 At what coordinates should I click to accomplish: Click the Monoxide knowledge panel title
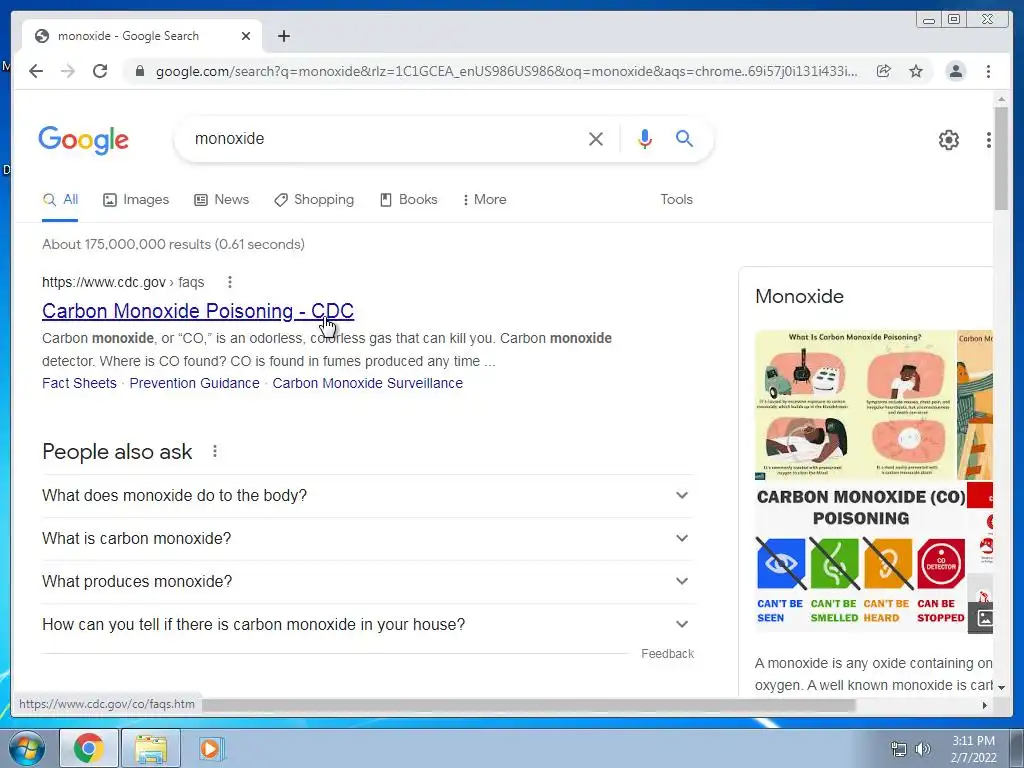[799, 296]
